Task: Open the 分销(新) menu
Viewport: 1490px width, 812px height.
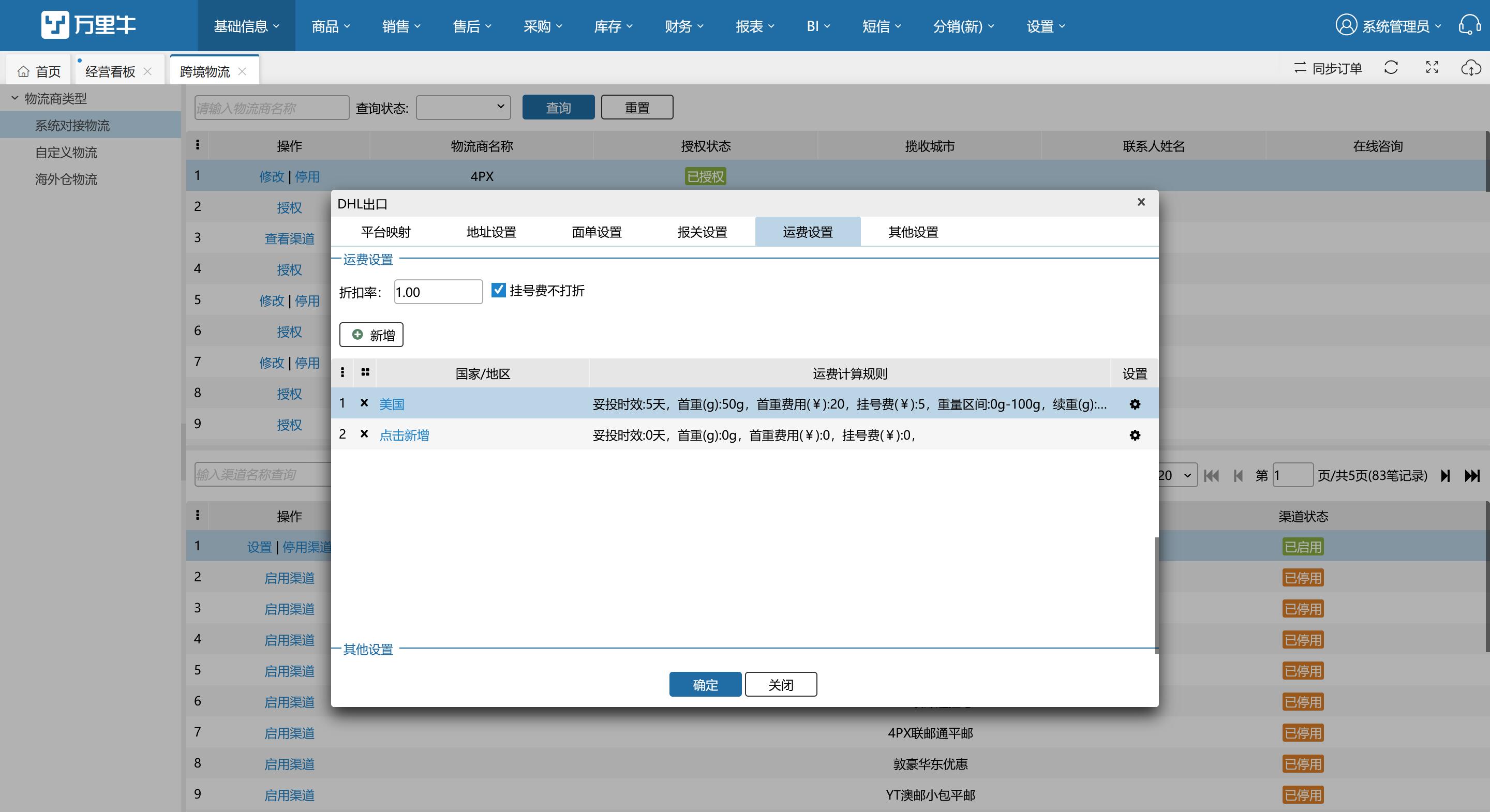Action: click(x=964, y=26)
